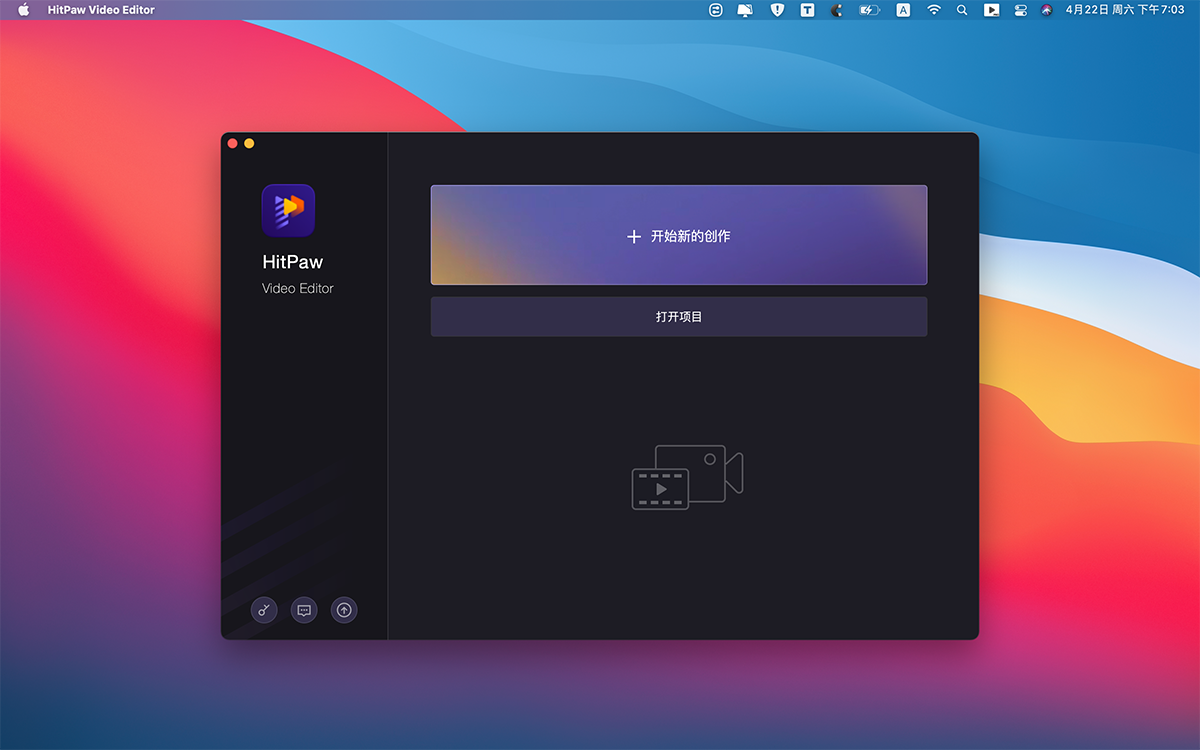The width and height of the screenshot is (1200, 750).
Task: Click the empty-project camera and film illustration
Action: pyautogui.click(x=687, y=477)
